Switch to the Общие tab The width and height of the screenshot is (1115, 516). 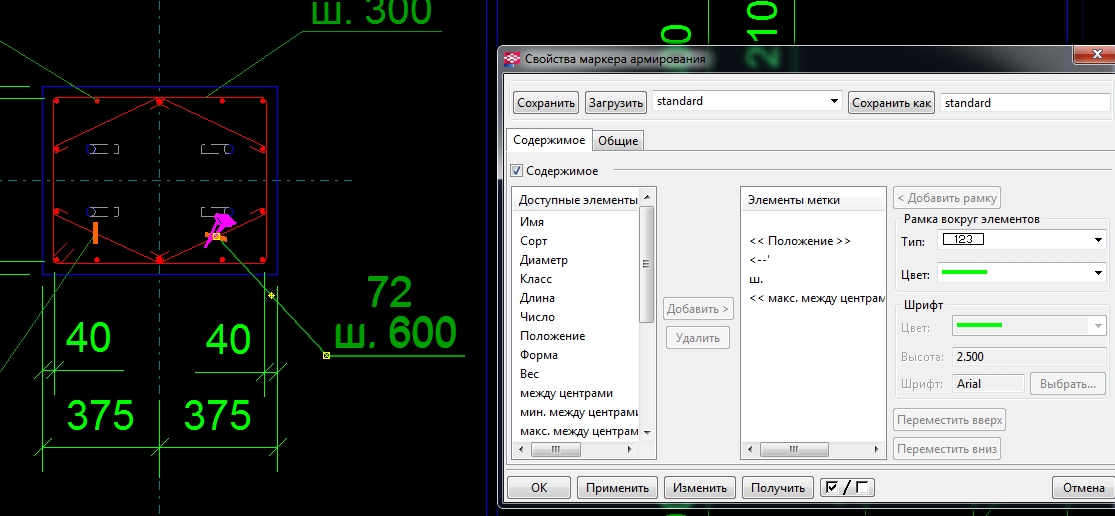[x=618, y=141]
